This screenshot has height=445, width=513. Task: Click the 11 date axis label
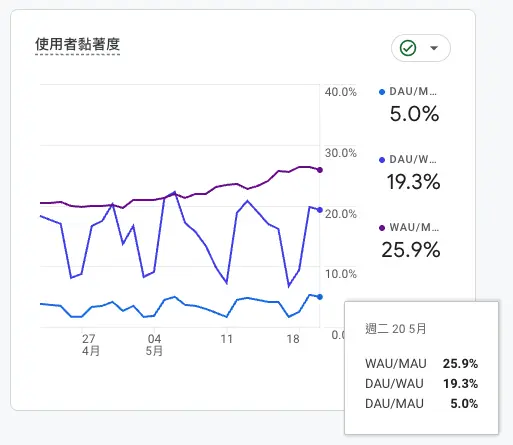pyautogui.click(x=227, y=339)
